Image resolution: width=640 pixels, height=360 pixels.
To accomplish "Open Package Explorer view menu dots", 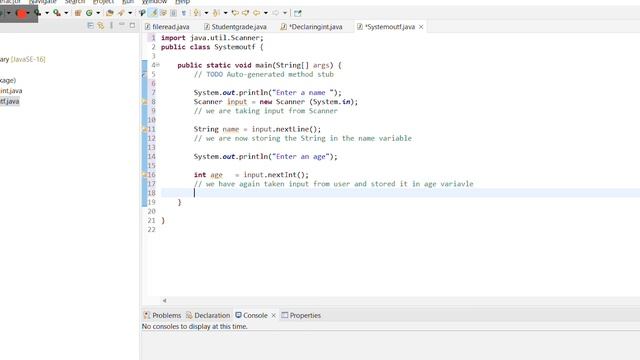I will coord(111,25).
